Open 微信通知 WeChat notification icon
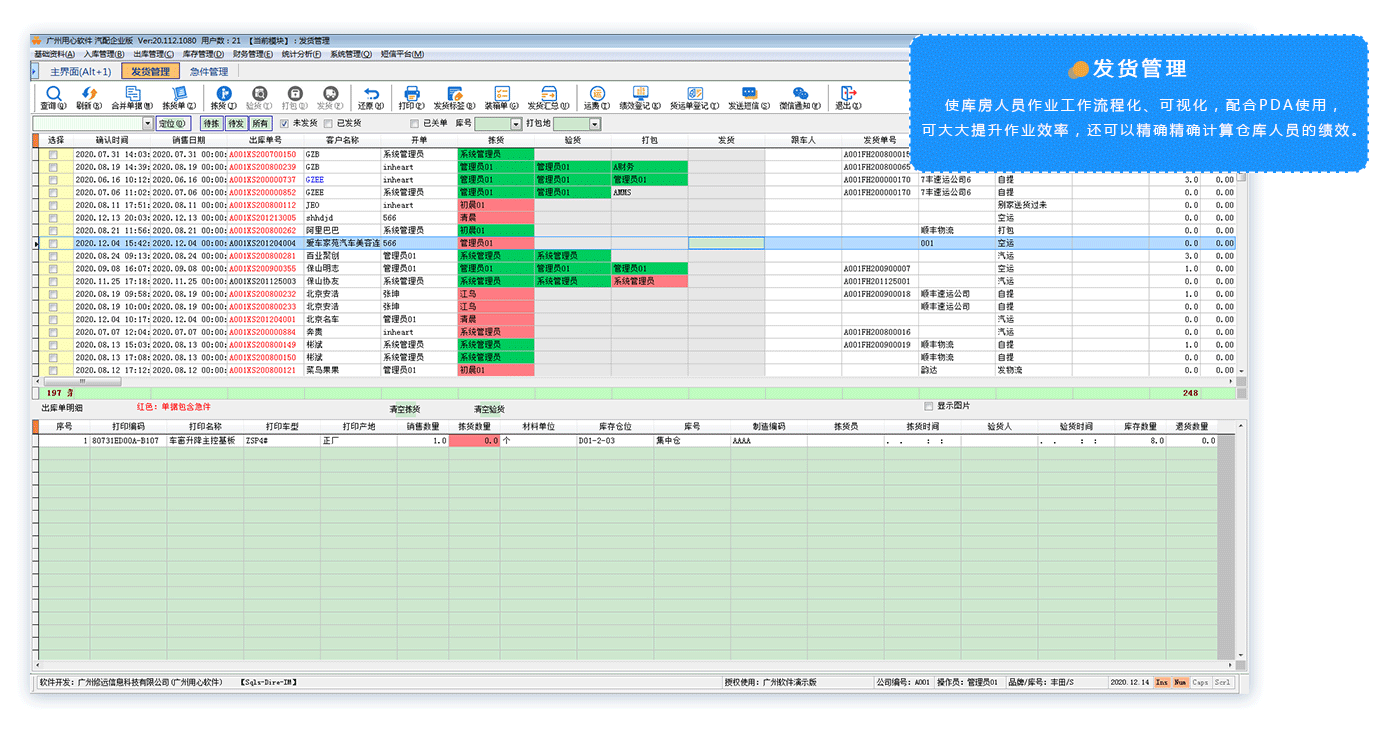This screenshot has width=1396, height=730. [x=800, y=93]
